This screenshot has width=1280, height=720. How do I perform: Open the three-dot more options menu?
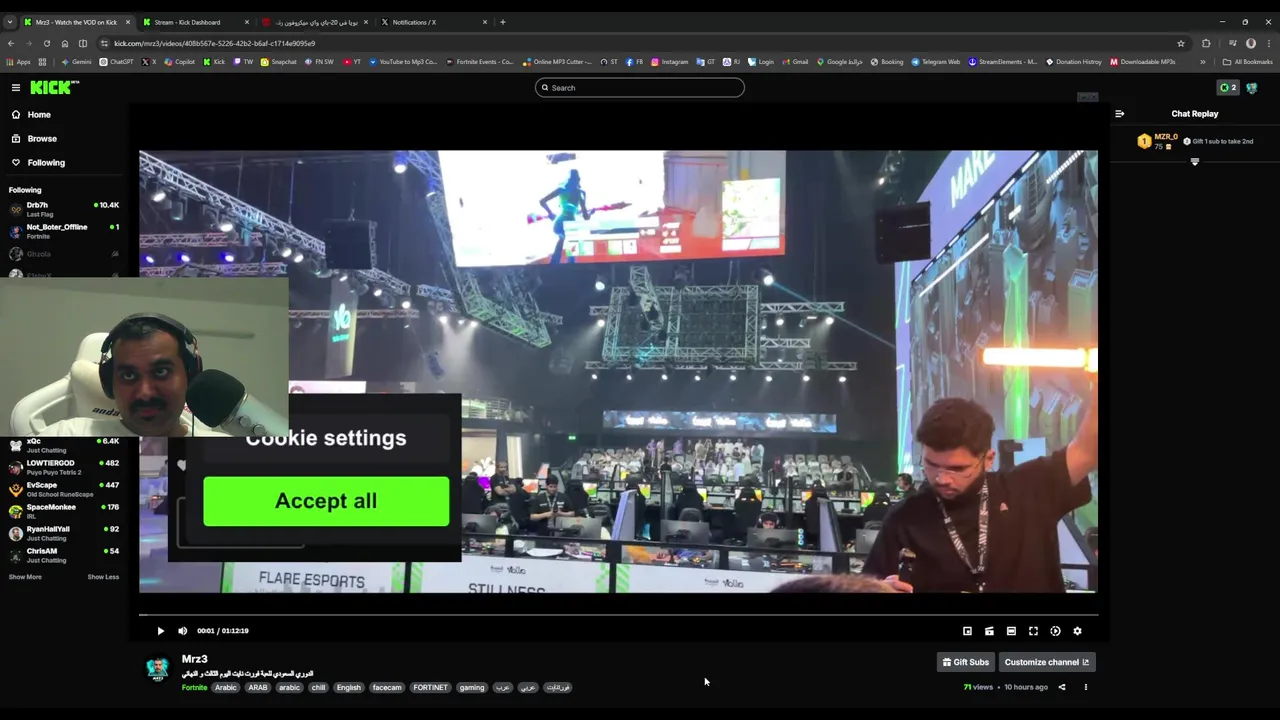coord(1085,687)
